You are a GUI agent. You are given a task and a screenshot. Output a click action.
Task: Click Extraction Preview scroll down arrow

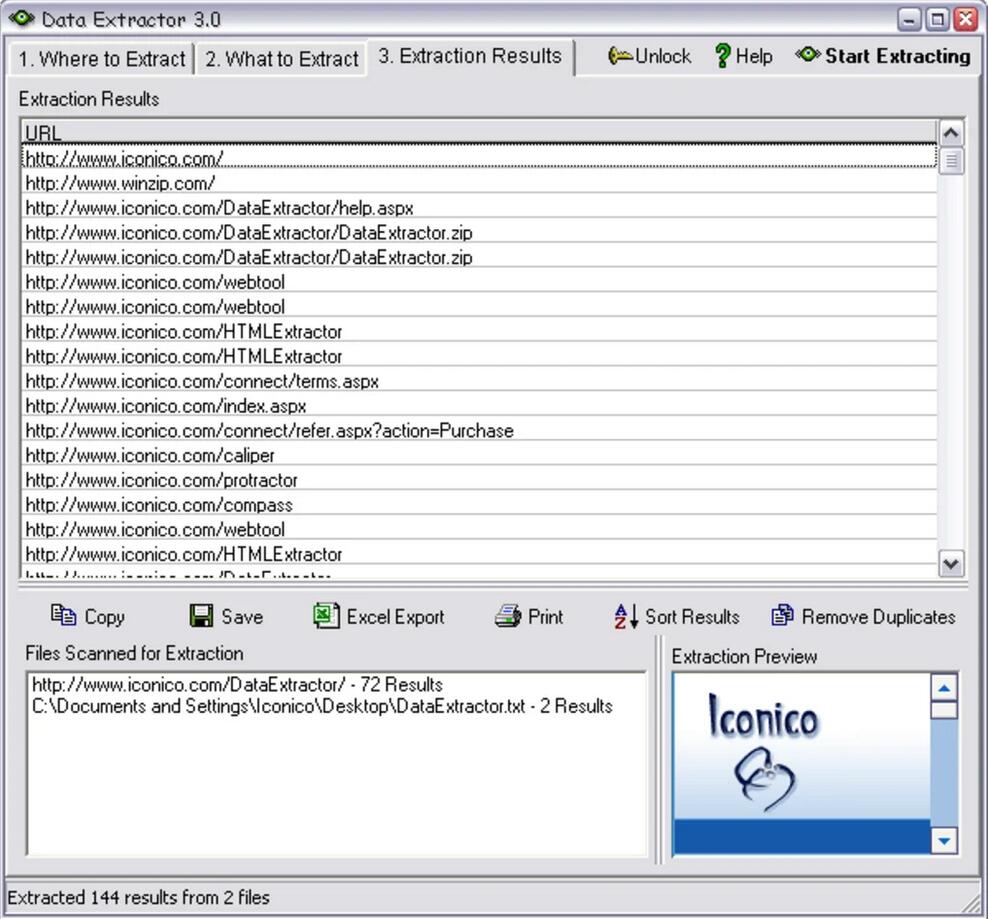[x=944, y=840]
